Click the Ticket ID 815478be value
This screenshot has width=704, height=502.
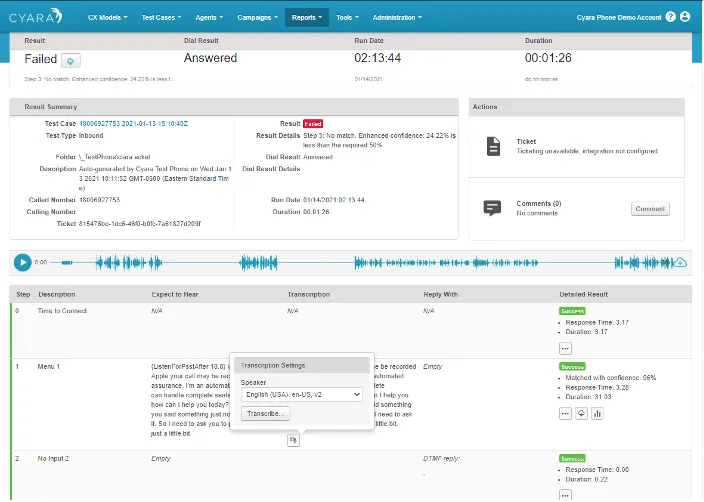pos(140,224)
